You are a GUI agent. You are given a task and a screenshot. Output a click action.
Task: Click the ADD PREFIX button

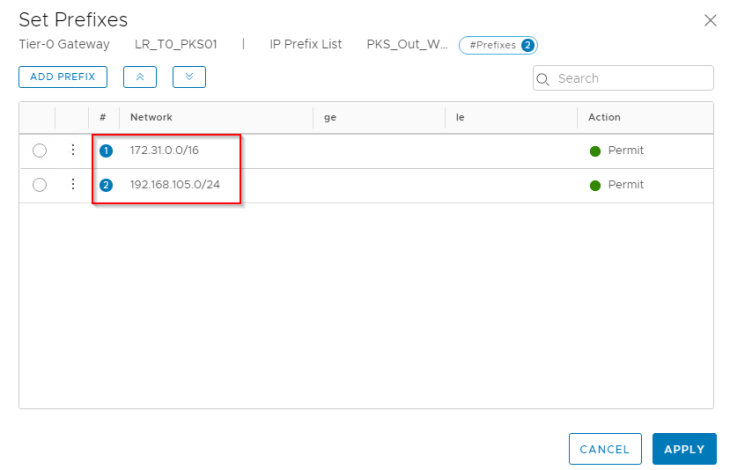[63, 77]
